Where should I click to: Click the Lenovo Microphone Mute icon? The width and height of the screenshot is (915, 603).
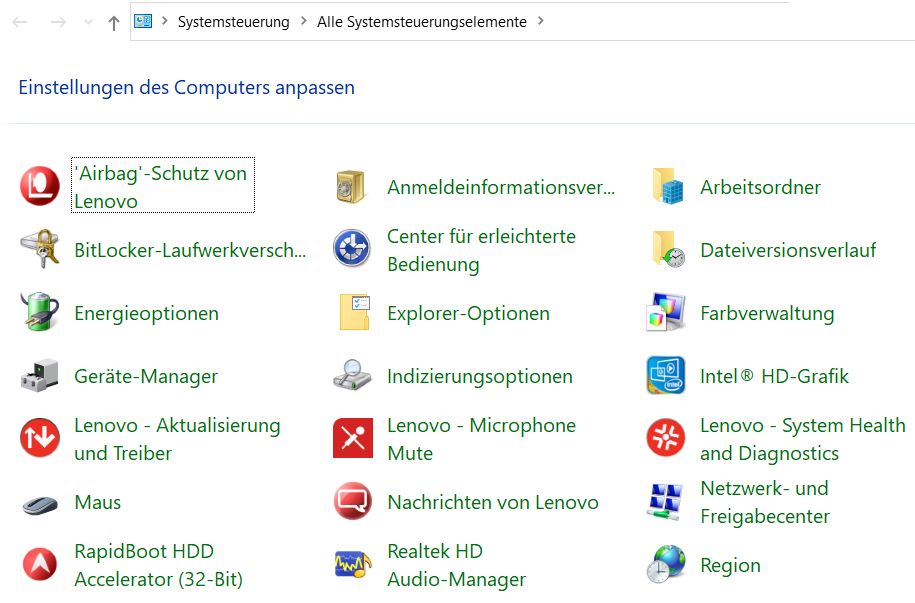click(x=352, y=438)
